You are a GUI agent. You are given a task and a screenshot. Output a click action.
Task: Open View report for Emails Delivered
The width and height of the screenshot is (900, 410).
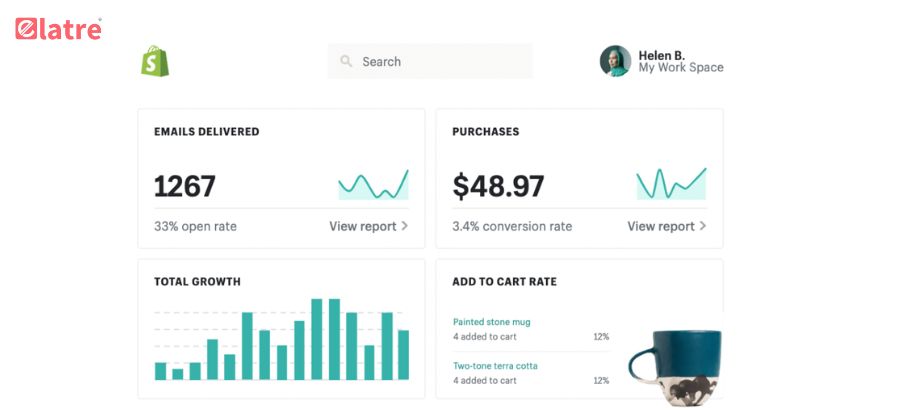(363, 226)
